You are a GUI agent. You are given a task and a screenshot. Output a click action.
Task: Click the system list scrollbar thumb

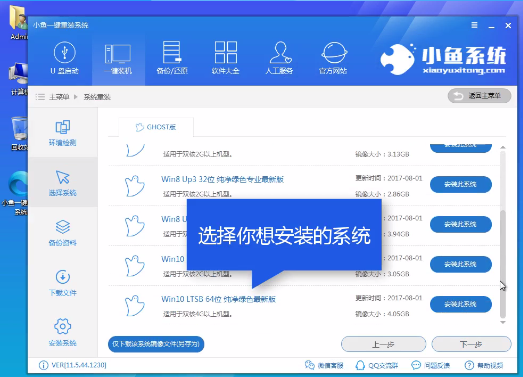503,264
